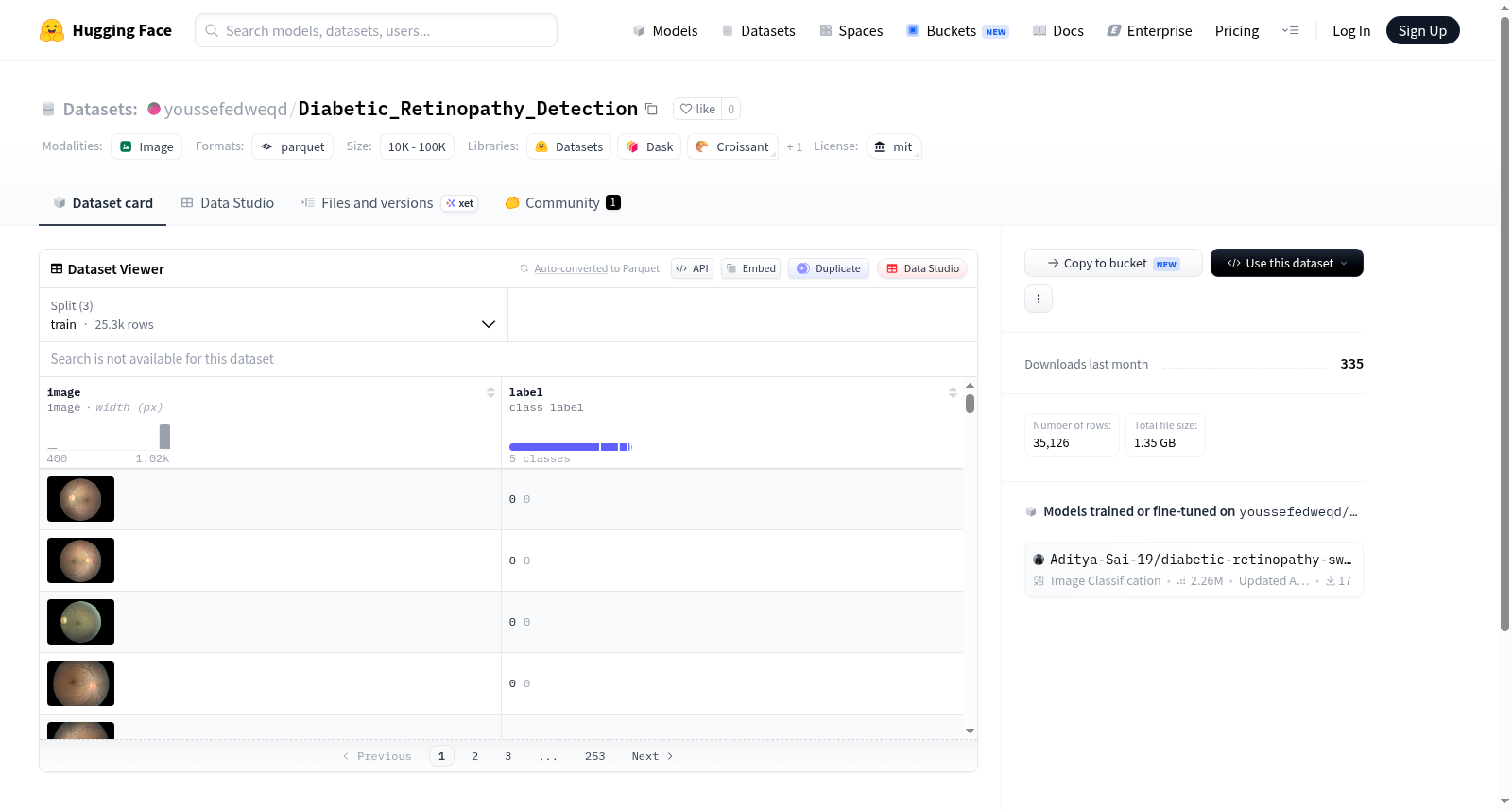1512x810 pixels.
Task: Copy dataset name with copy icon
Action: click(x=651, y=109)
